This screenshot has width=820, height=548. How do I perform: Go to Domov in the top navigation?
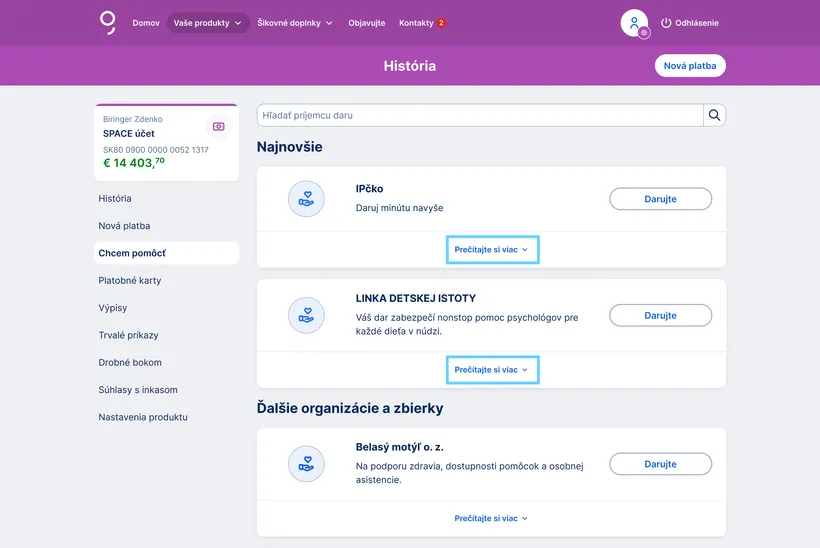tap(146, 23)
